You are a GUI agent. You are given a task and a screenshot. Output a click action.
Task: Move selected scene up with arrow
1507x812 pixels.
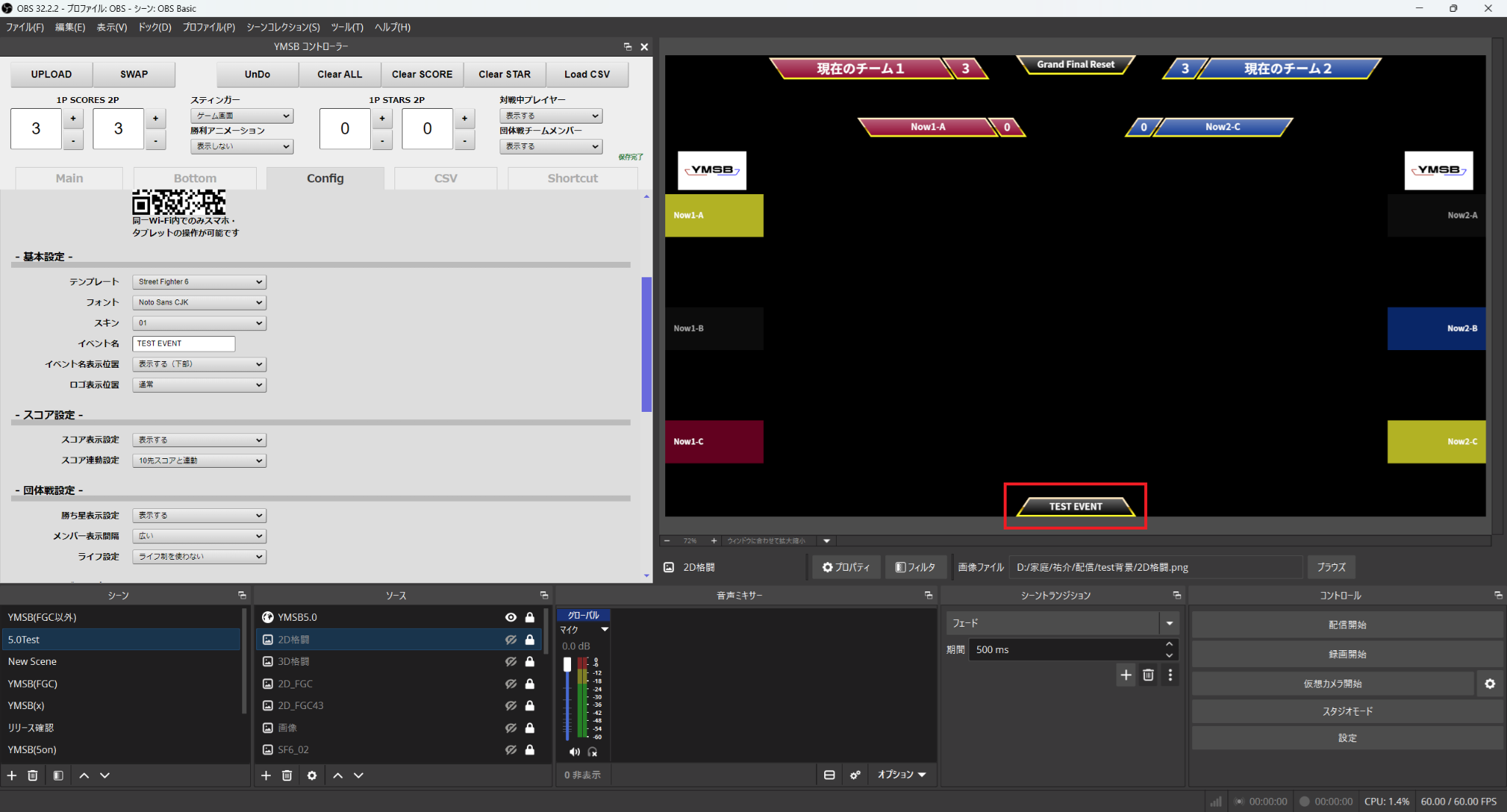[84, 775]
